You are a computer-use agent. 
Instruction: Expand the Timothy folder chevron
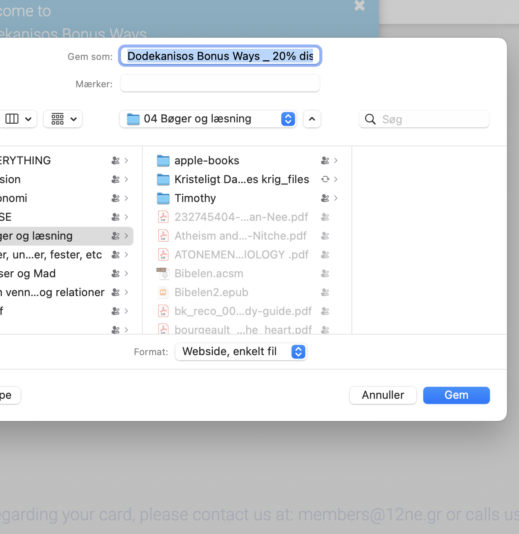[x=336, y=198]
